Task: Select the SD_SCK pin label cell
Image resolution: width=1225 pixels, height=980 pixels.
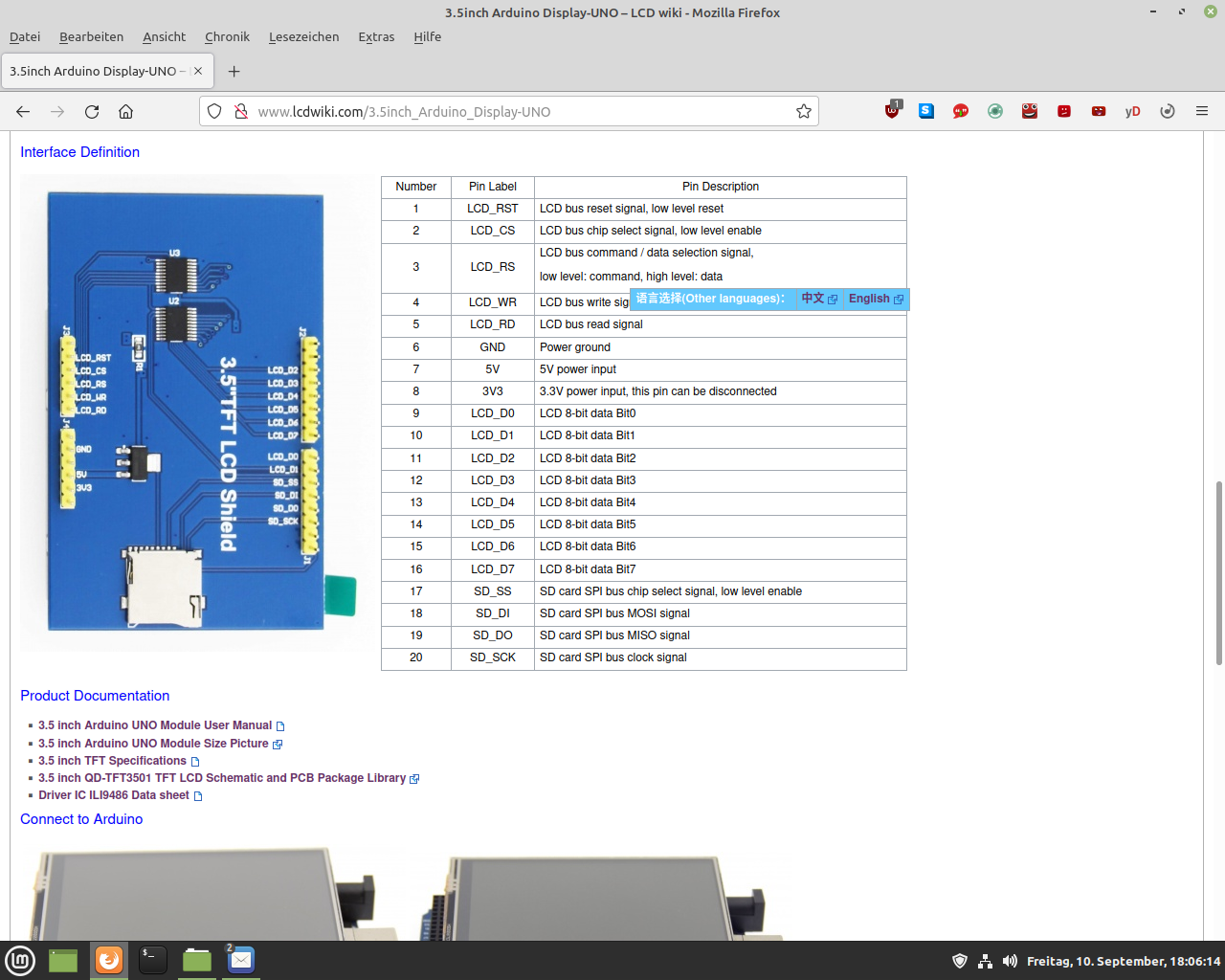Action: click(493, 657)
